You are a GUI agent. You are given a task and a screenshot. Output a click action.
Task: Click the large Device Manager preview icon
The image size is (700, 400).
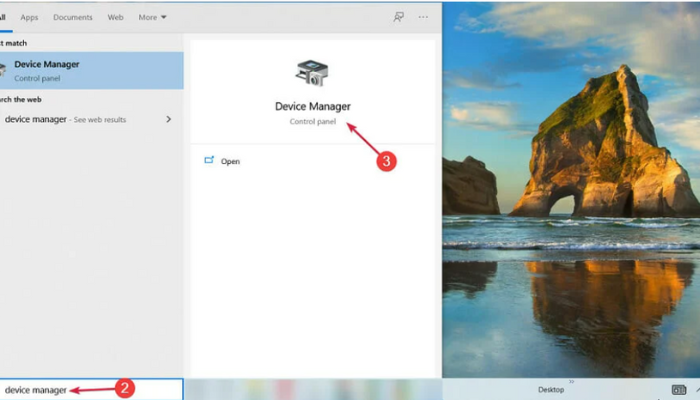point(312,73)
